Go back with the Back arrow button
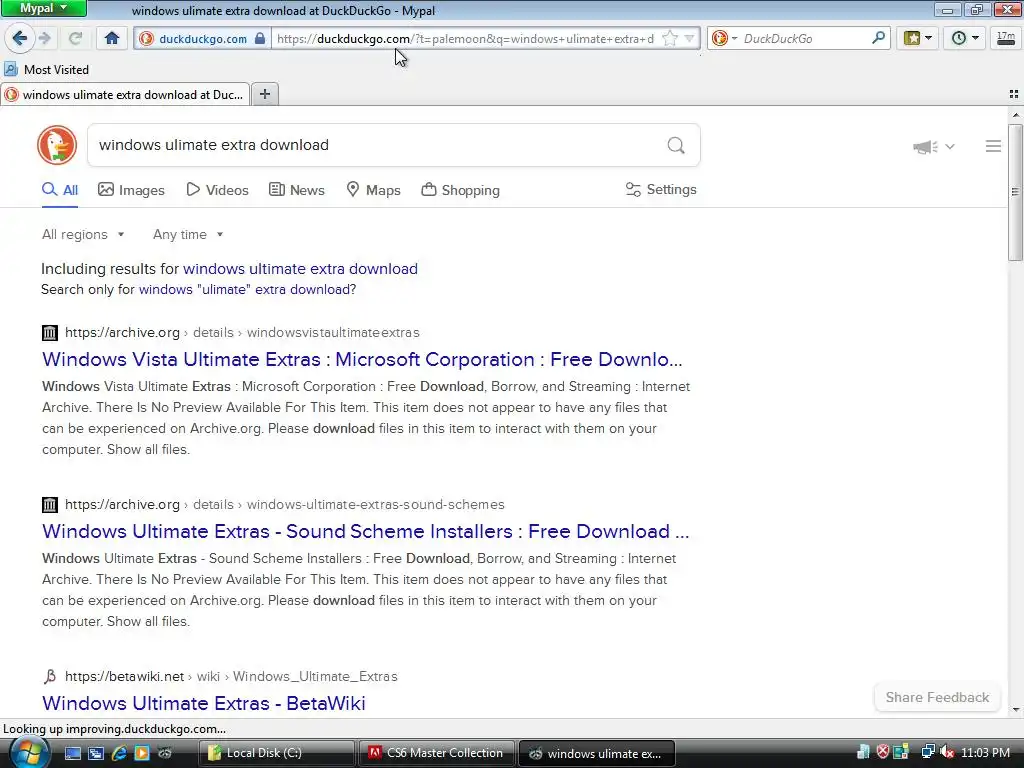This screenshot has width=1024, height=768. (x=20, y=39)
